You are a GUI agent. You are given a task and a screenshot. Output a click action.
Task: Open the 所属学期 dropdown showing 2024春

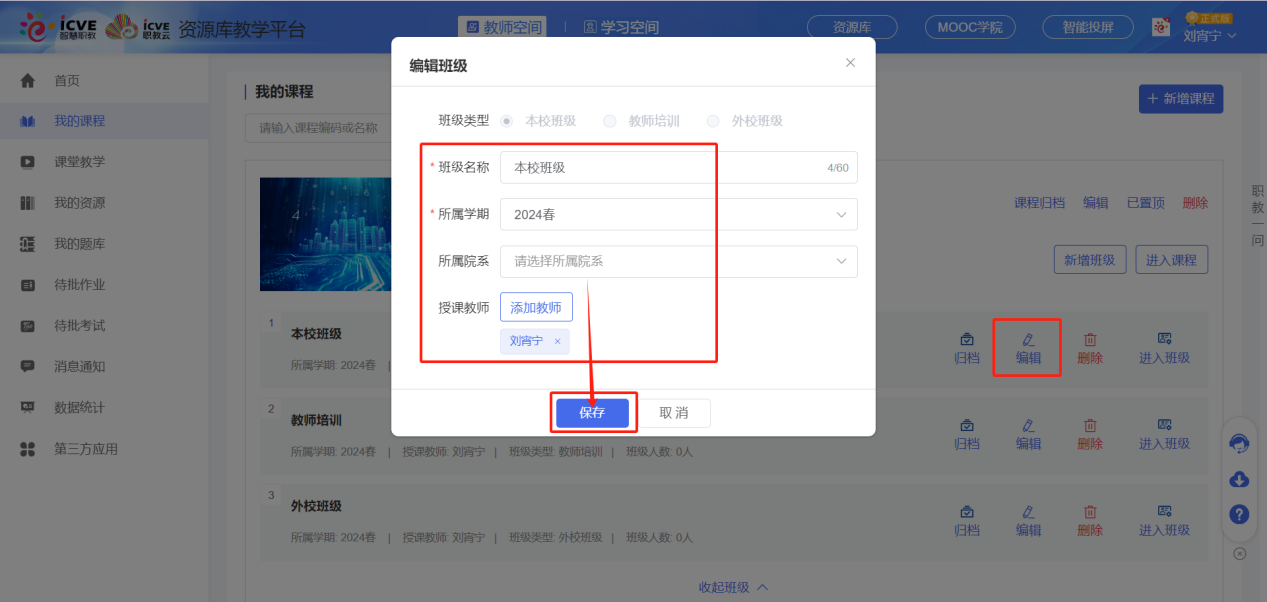click(x=678, y=214)
